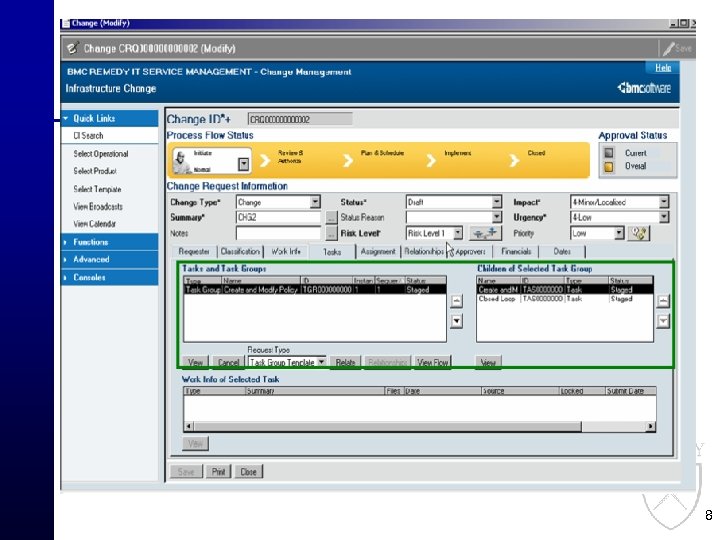The image size is (720, 540).
Task: Open the Status dropdown showing Draft
Action: click(x=496, y=202)
